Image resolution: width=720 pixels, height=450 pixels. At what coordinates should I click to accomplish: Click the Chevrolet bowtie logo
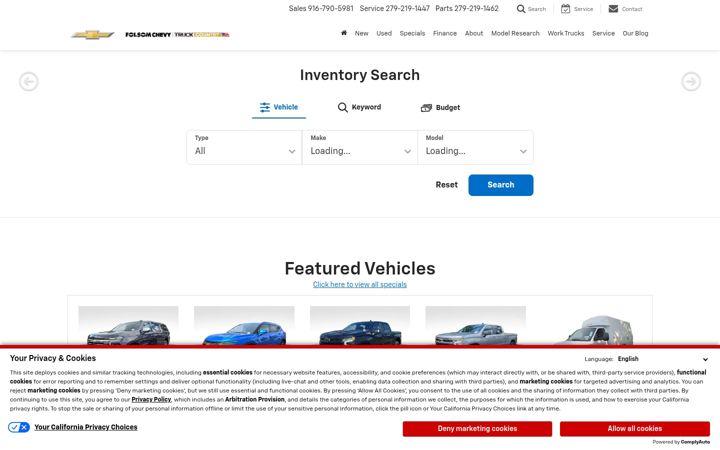click(92, 34)
